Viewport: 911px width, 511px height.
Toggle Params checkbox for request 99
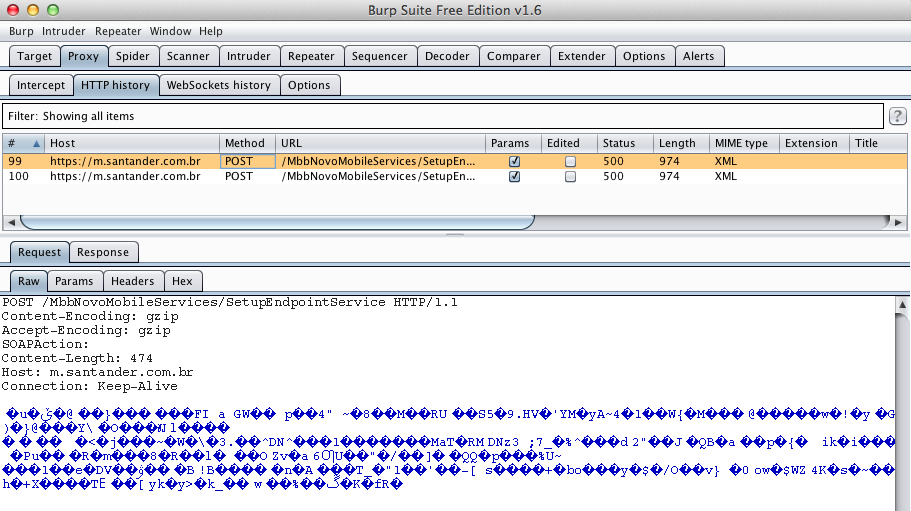pos(514,161)
